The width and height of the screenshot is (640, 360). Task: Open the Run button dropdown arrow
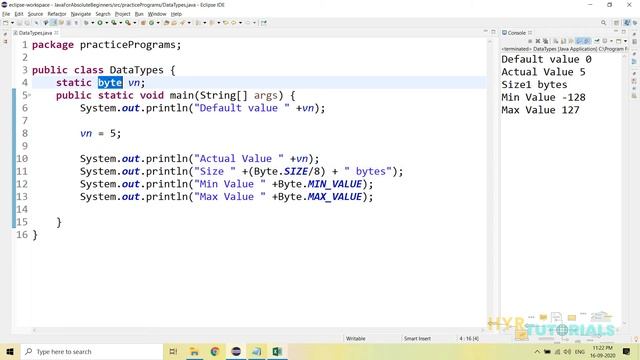[107, 23]
